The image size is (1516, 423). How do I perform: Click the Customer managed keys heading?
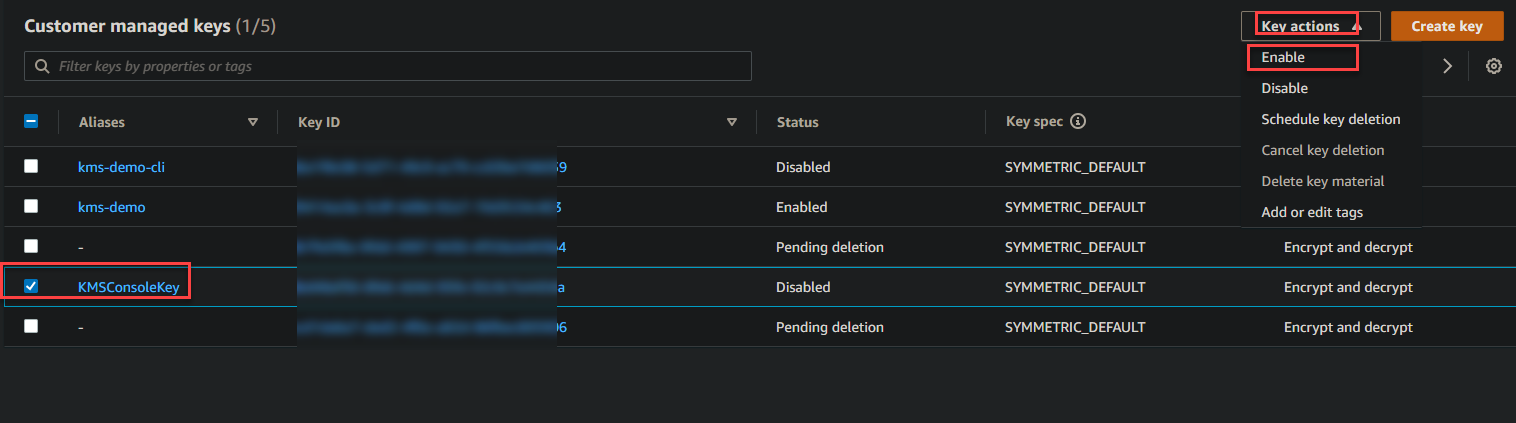tap(150, 26)
